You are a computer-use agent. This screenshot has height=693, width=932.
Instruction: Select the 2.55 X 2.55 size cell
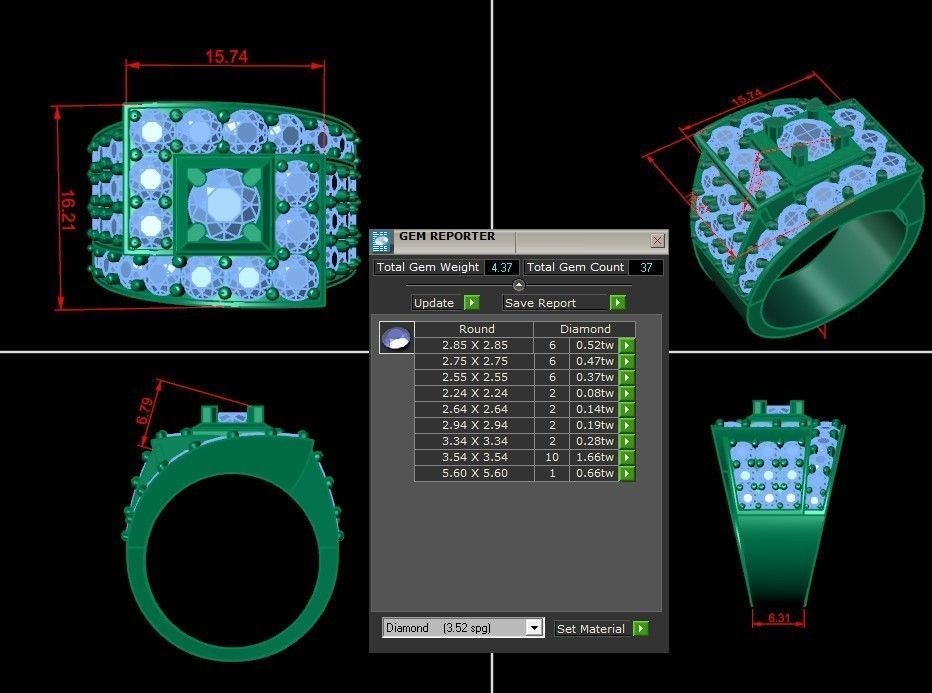[474, 377]
